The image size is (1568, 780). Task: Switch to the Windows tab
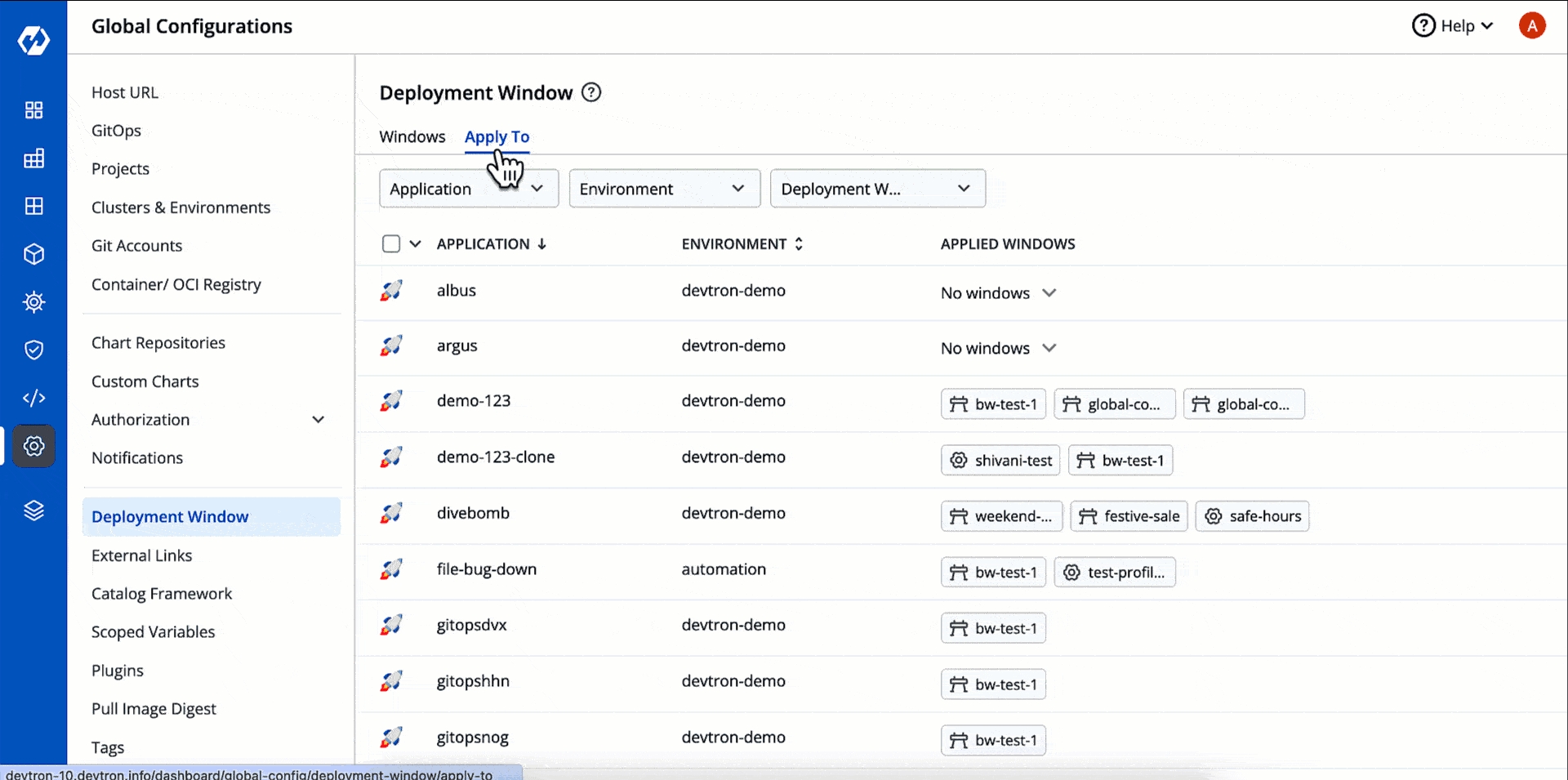412,137
